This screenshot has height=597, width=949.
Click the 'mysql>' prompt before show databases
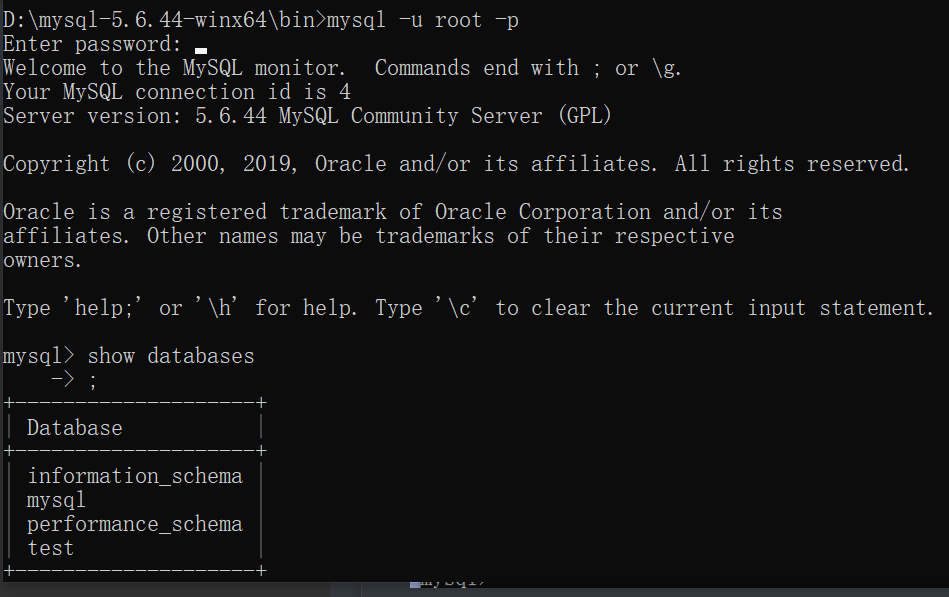pos(39,356)
